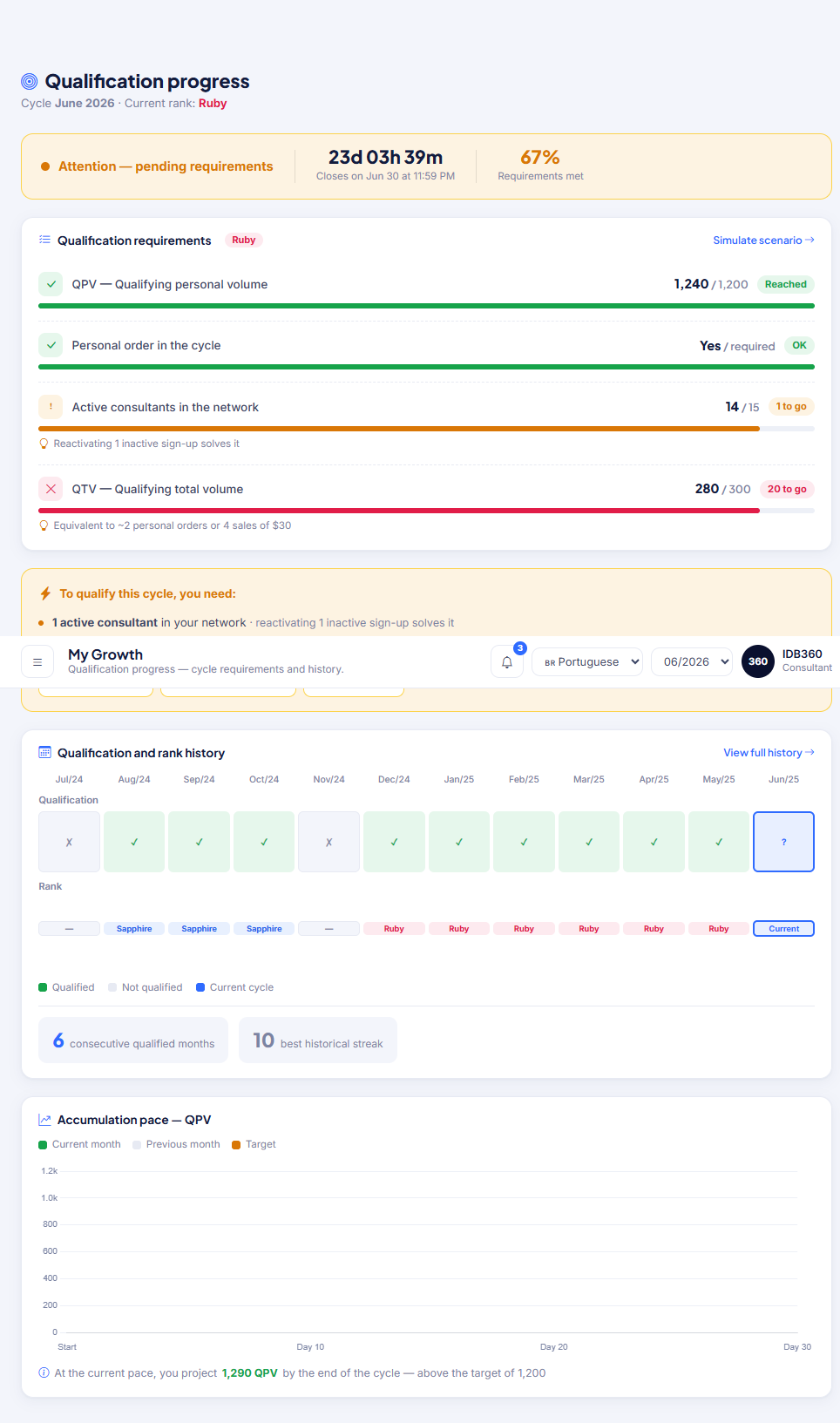
Task: Click the View full history link
Action: (769, 753)
